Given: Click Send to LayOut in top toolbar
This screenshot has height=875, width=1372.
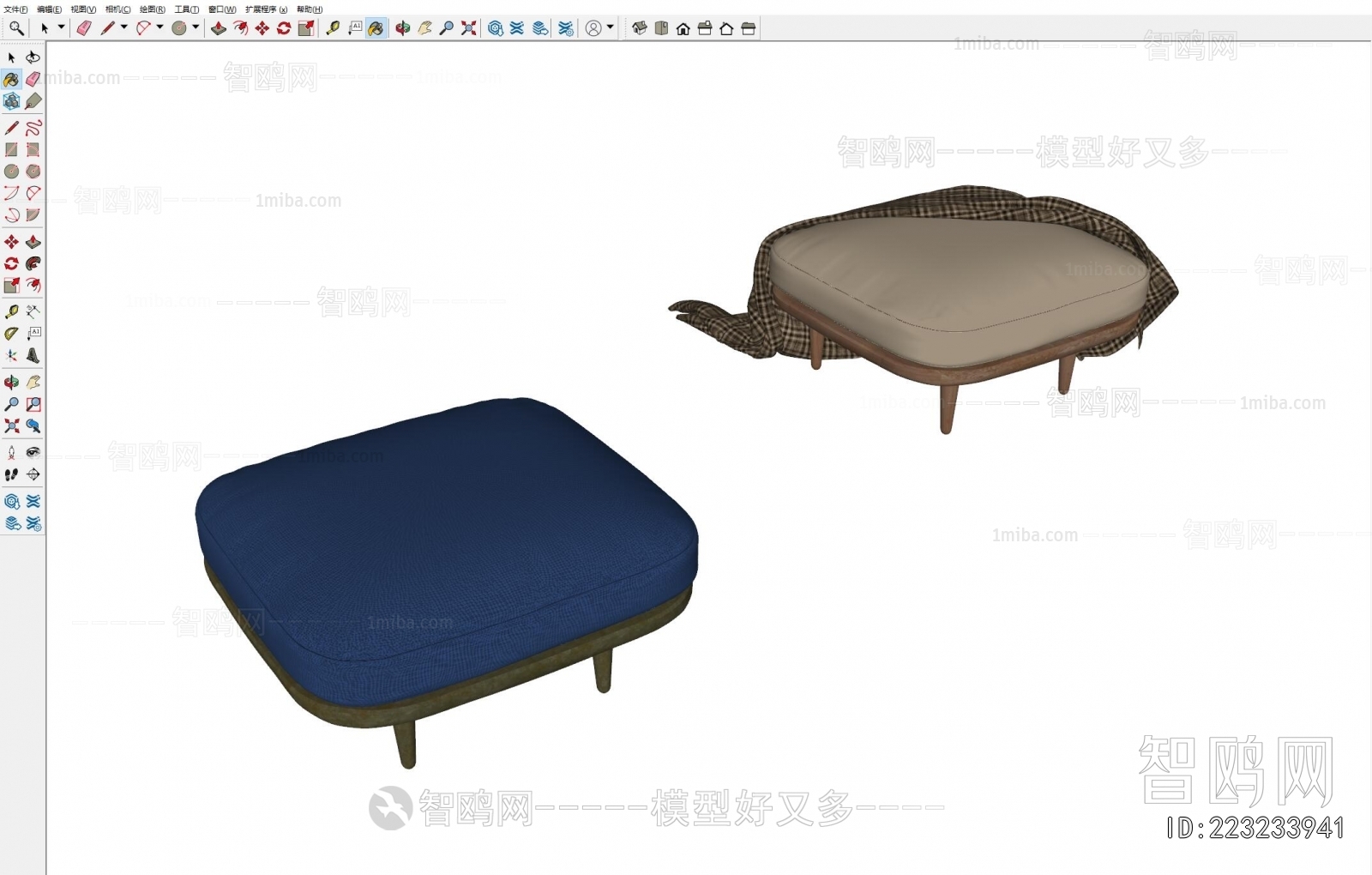Looking at the screenshot, I should [539, 28].
